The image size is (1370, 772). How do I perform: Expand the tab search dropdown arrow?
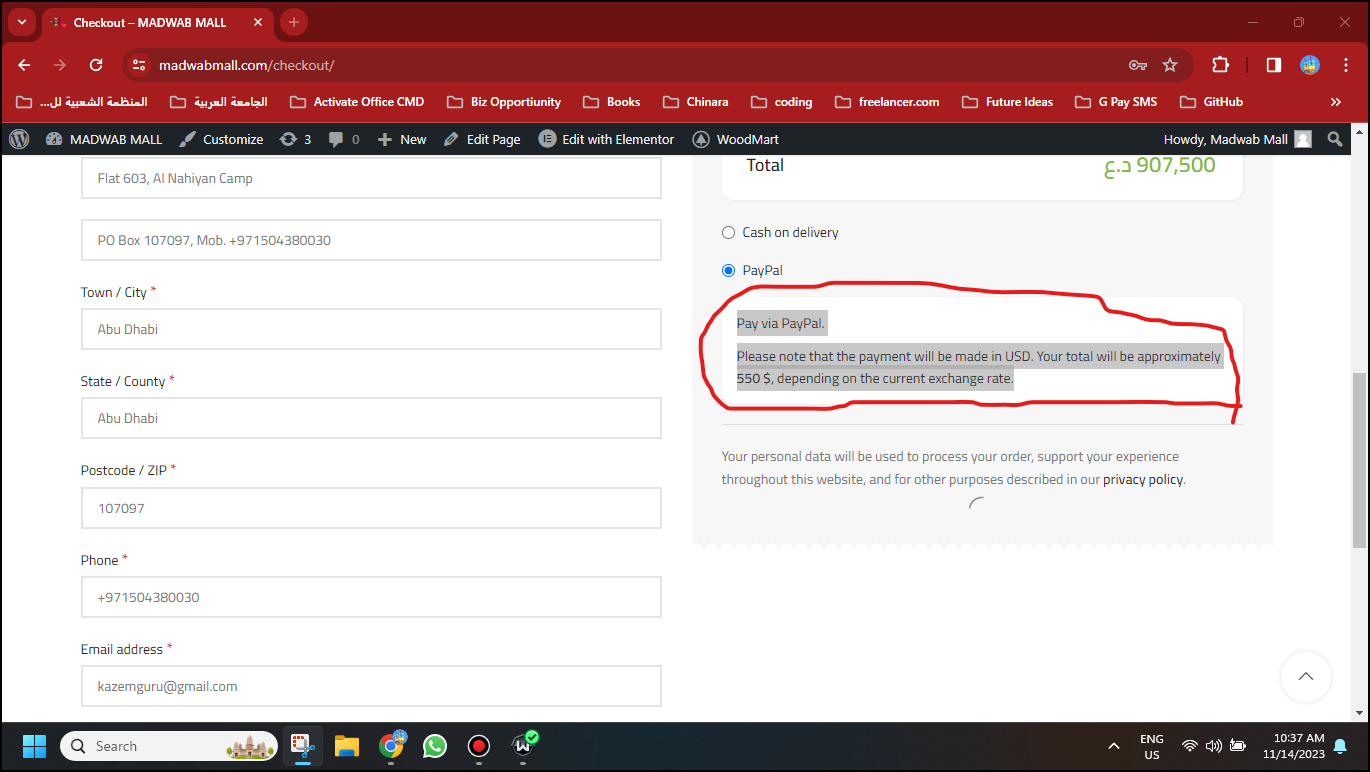[22, 22]
